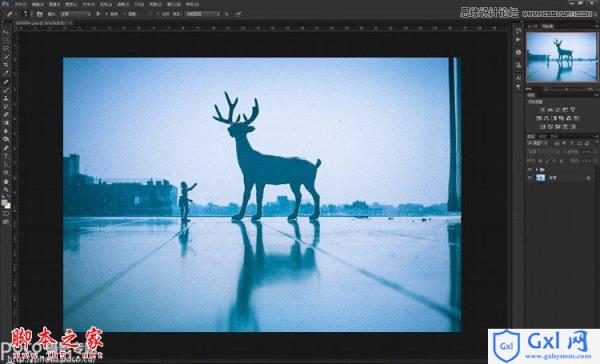600x364 pixels.
Task: Open the Character panel A icon
Action: pyautogui.click(x=518, y=78)
